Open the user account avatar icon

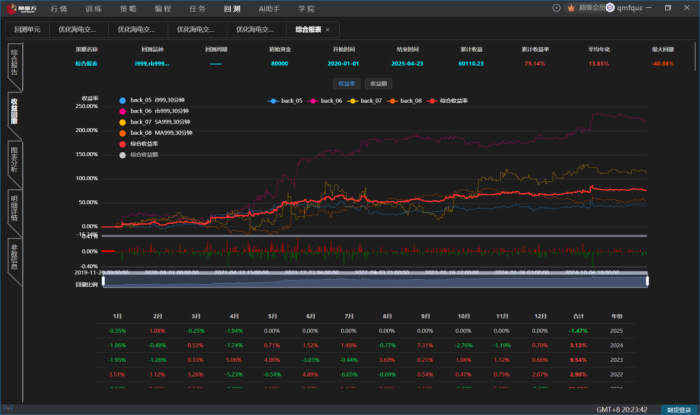[612, 8]
